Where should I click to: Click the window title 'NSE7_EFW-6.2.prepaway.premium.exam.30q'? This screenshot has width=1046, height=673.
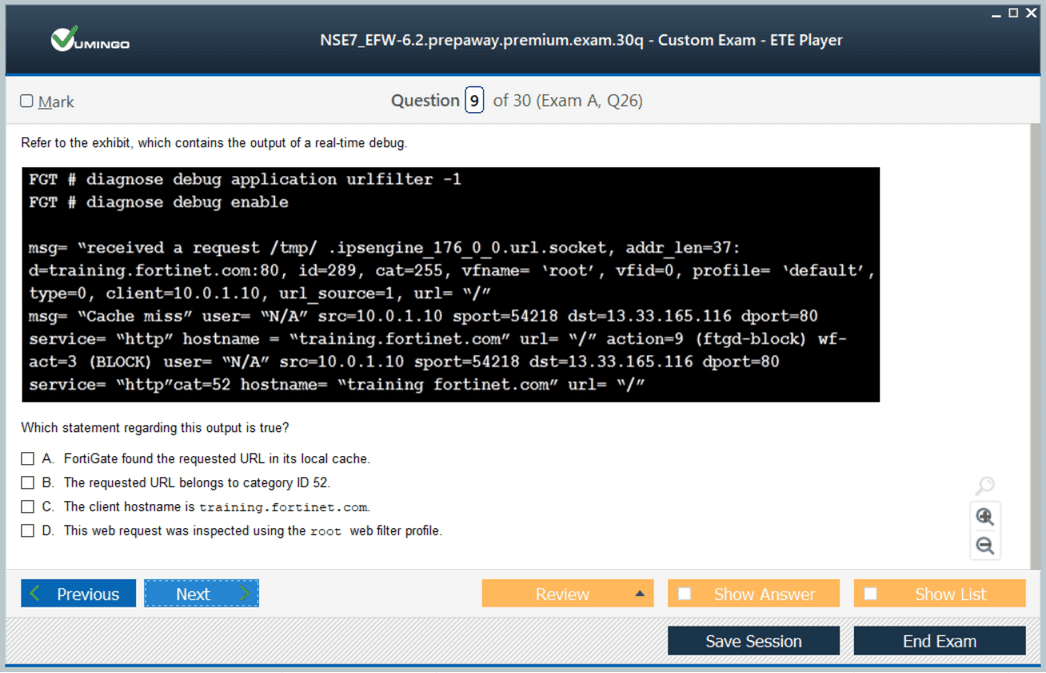(x=581, y=40)
